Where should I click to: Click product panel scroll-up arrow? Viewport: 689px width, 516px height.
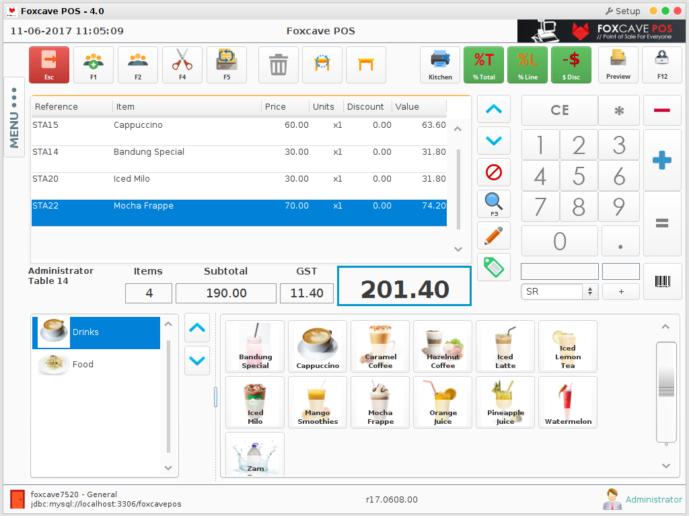coord(666,327)
